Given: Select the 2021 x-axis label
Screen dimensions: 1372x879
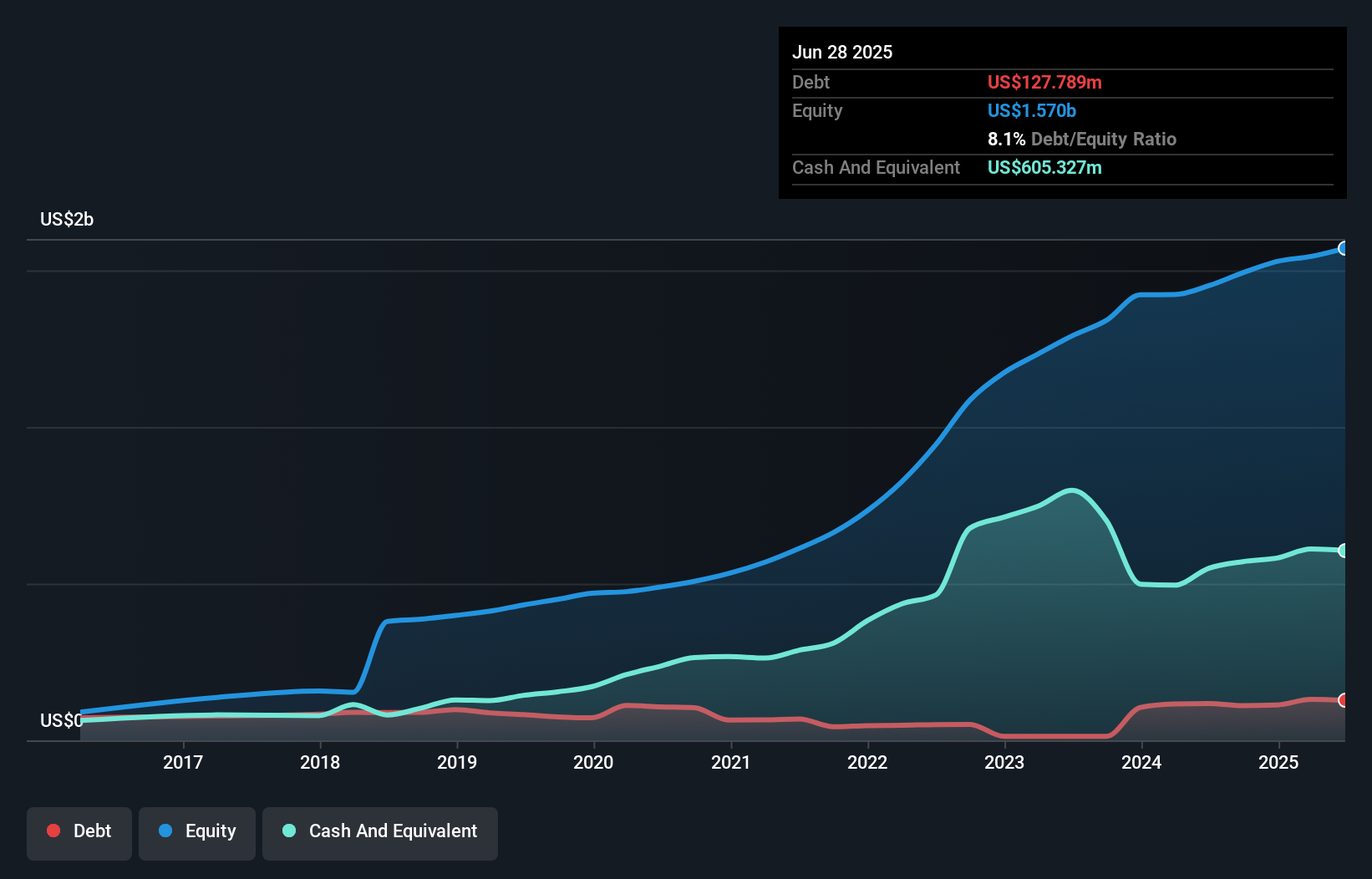Looking at the screenshot, I should (731, 762).
